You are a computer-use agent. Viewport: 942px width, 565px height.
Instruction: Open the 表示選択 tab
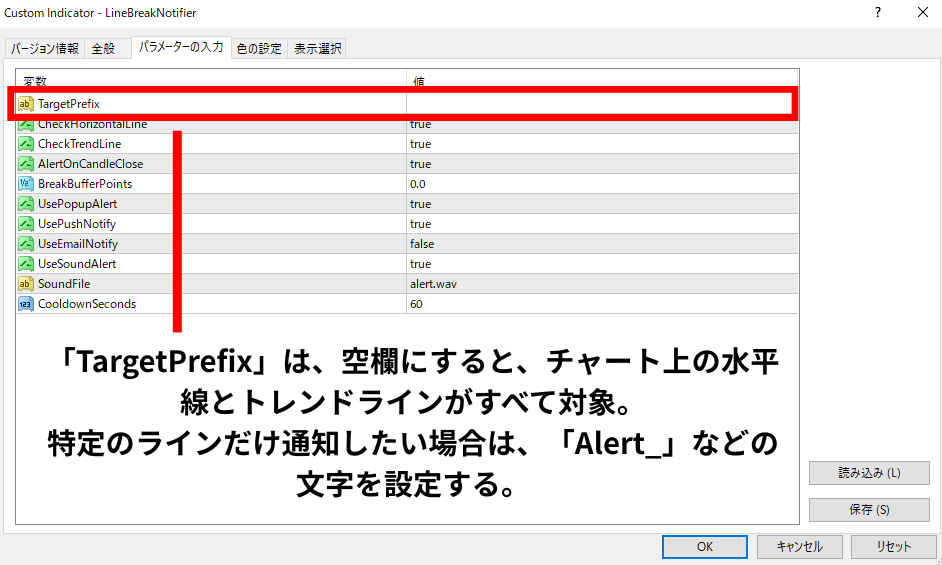317,48
